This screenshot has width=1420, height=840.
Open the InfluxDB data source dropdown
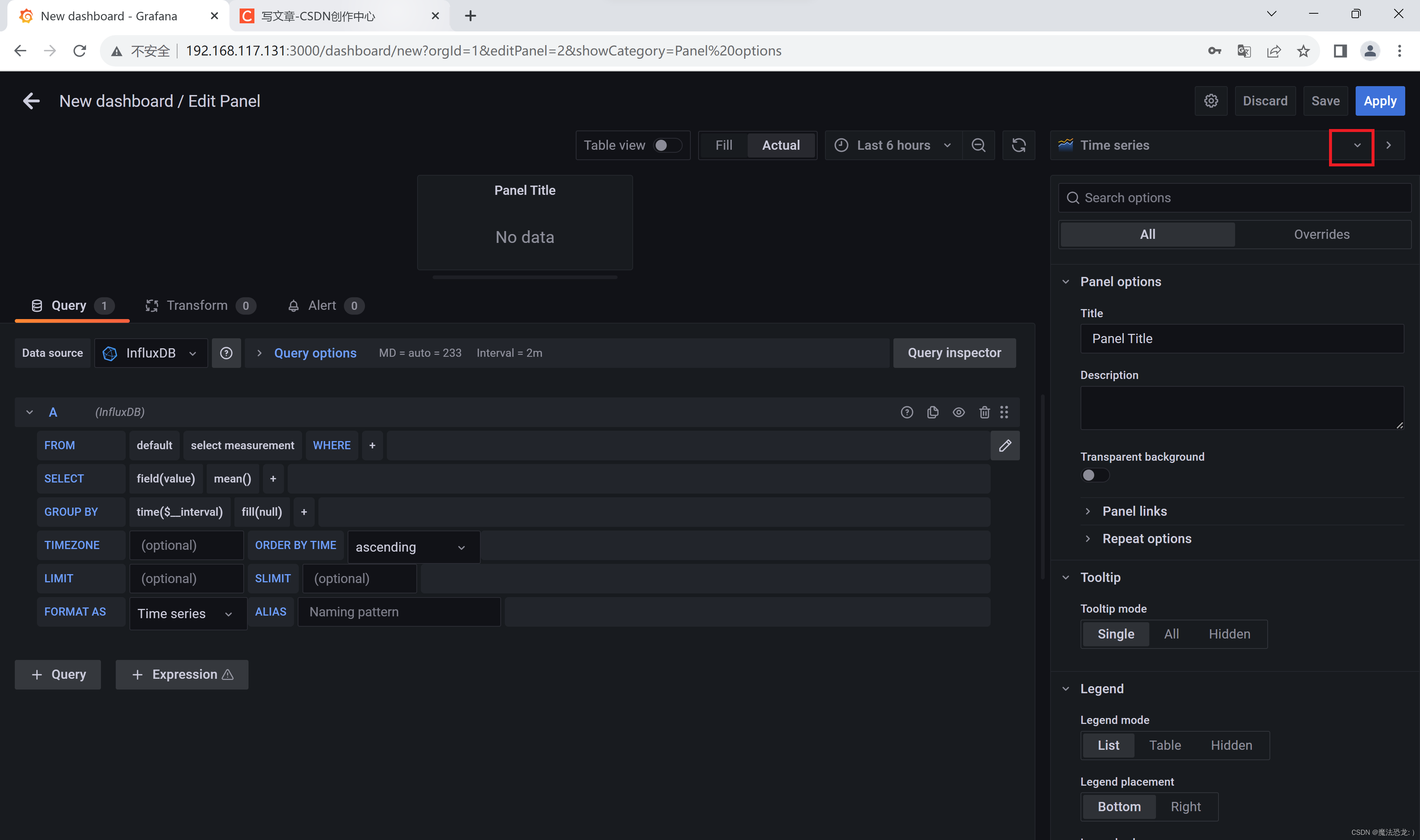(151, 353)
